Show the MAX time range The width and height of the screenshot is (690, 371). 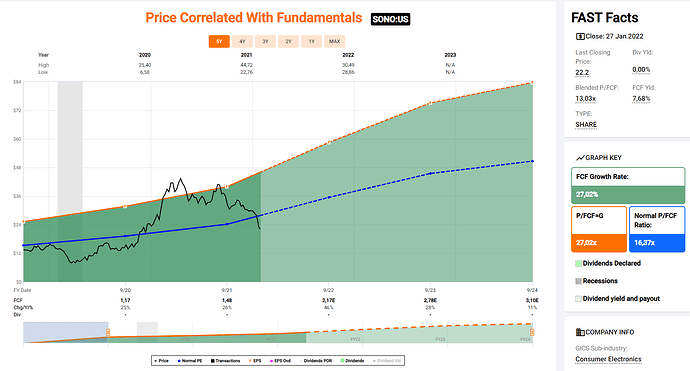(x=334, y=41)
